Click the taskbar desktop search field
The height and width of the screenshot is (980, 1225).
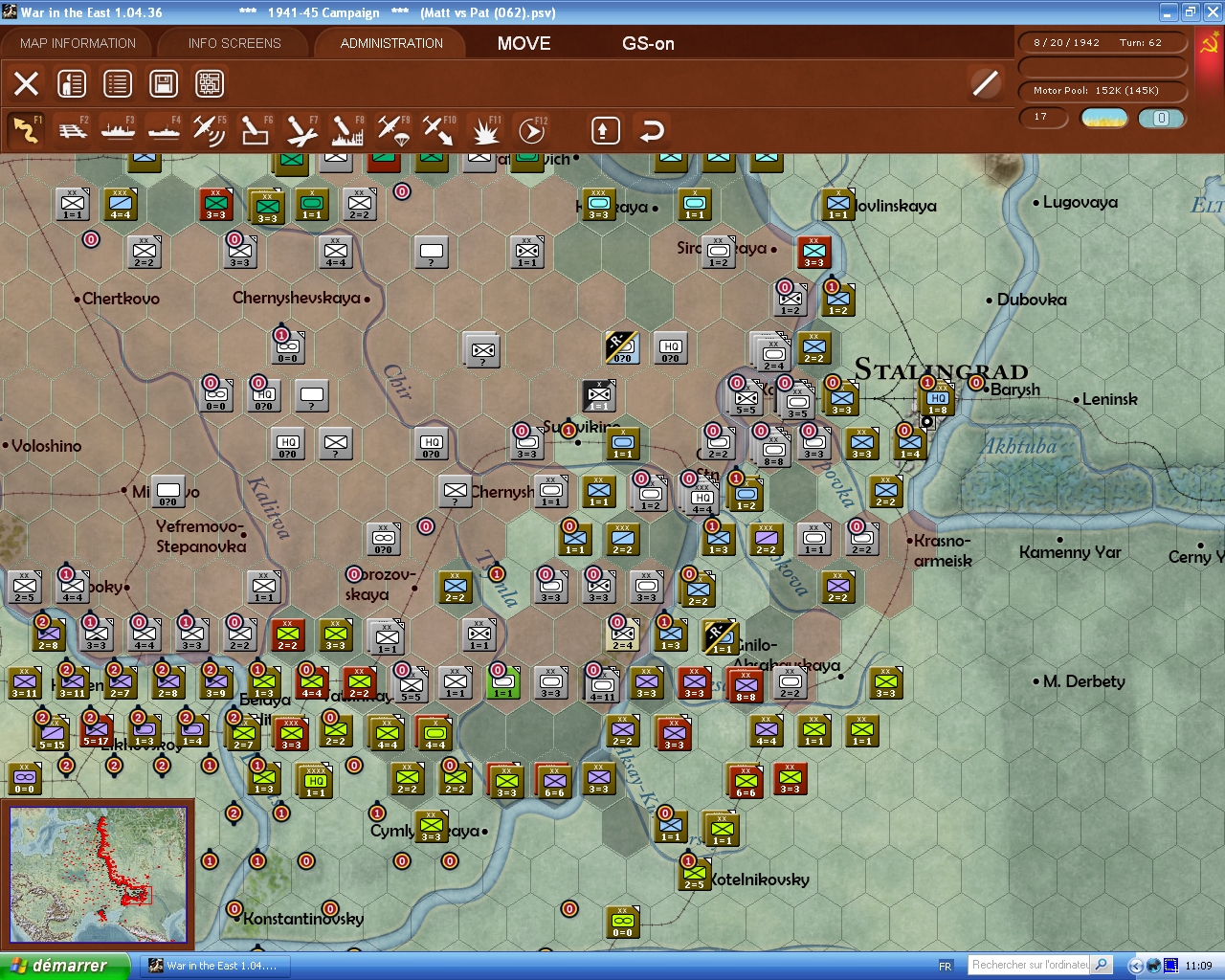coord(1030,965)
